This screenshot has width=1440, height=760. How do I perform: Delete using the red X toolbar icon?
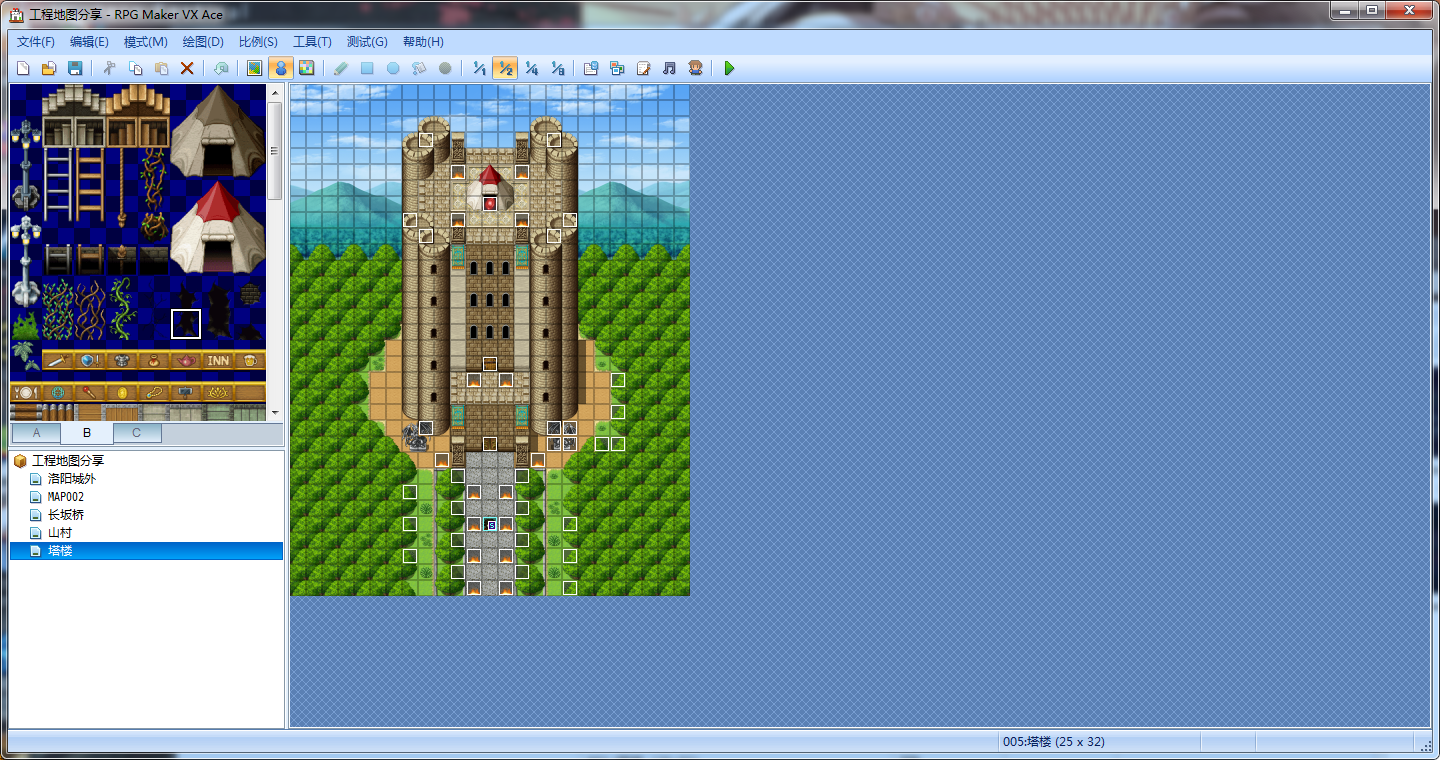pos(187,68)
